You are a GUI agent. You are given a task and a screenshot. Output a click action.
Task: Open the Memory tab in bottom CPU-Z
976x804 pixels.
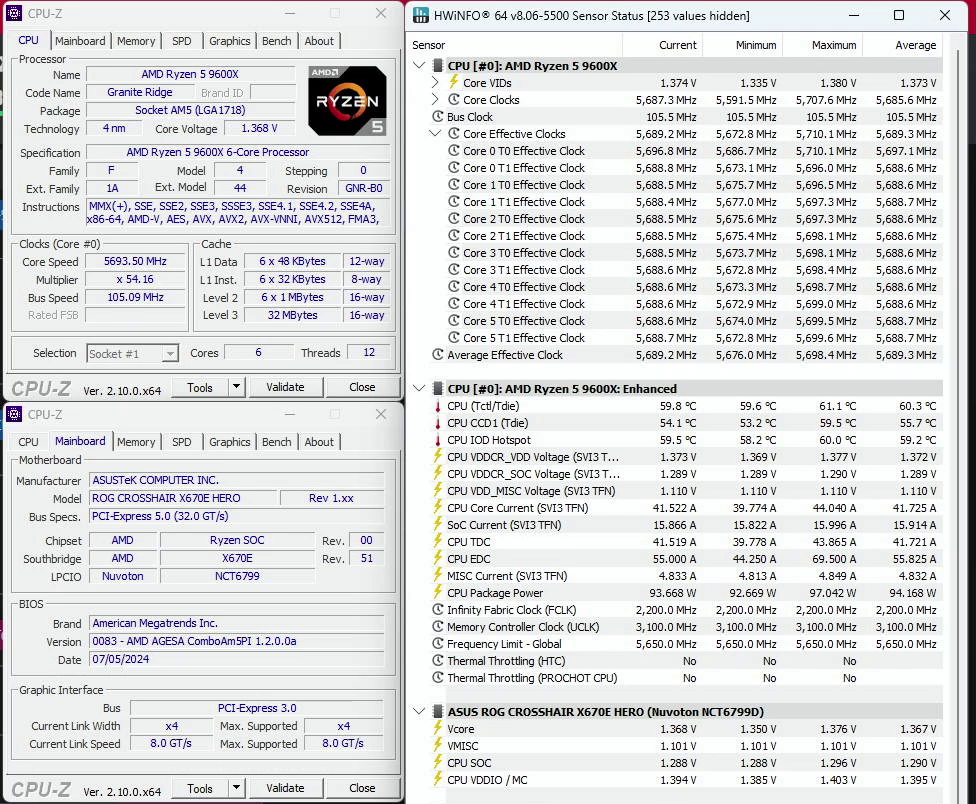point(136,442)
